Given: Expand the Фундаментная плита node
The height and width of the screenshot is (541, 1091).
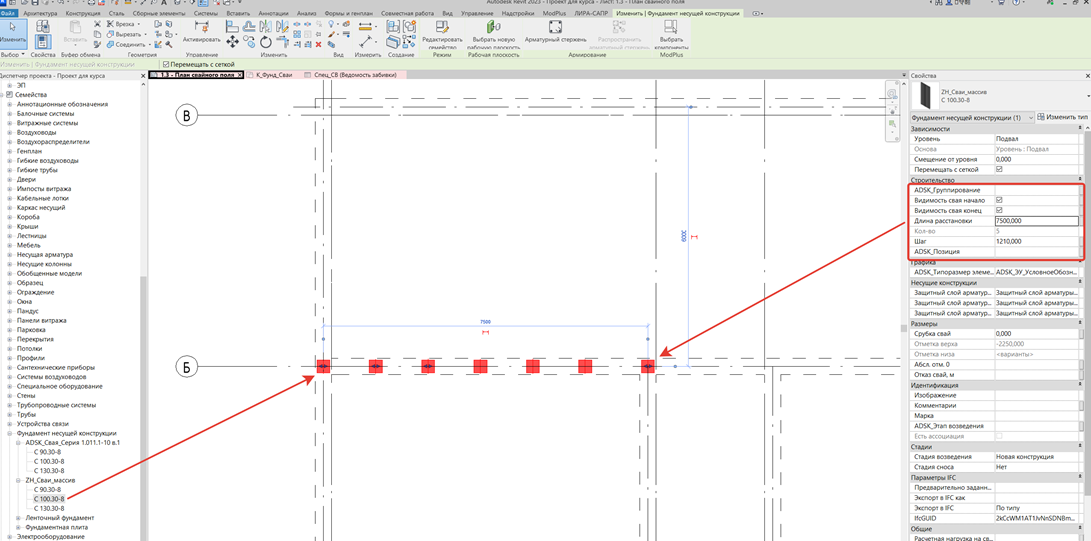Looking at the screenshot, I should pyautogui.click(x=19, y=528).
